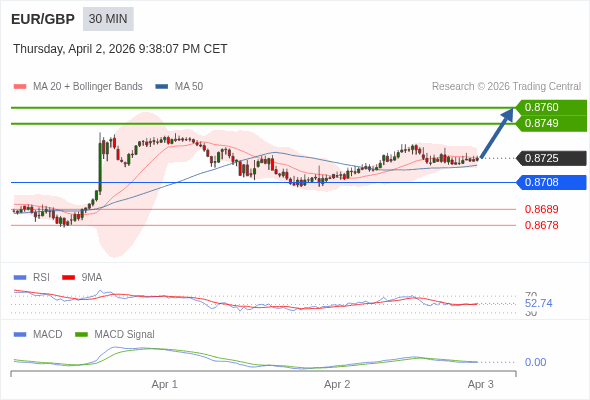Click the RSI value 52.74

(538, 303)
